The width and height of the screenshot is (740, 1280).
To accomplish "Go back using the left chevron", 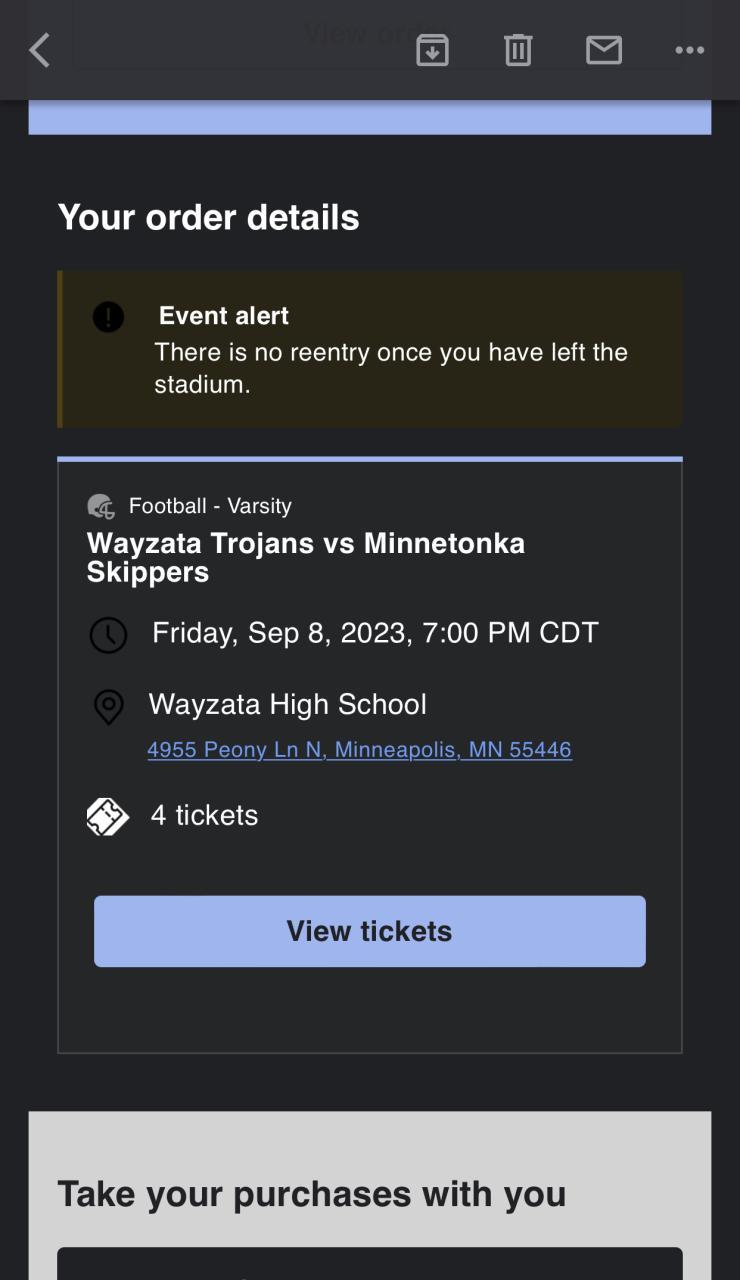I will (x=40, y=50).
